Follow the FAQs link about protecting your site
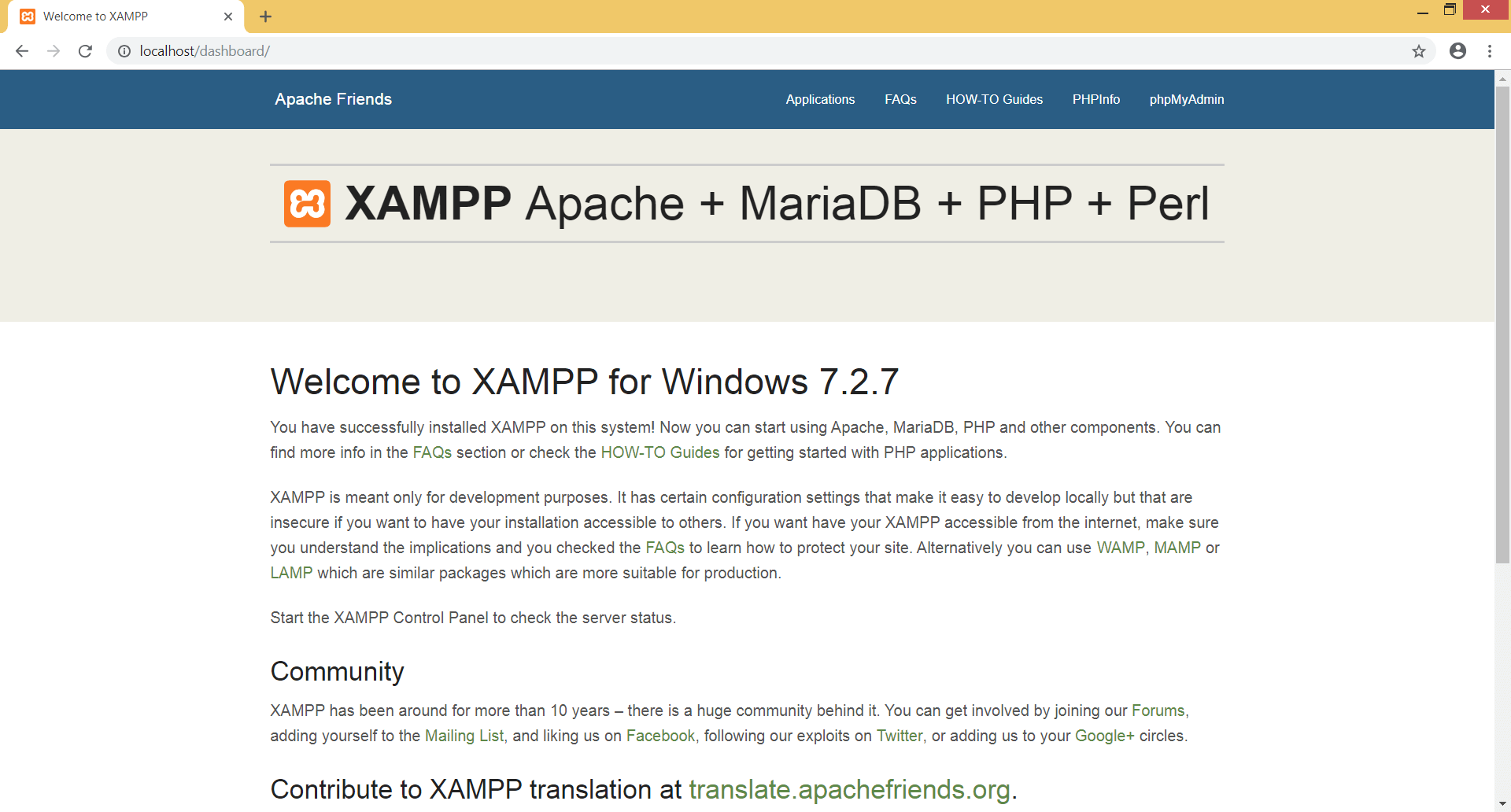Screen dimensions: 1511x812 (665, 548)
